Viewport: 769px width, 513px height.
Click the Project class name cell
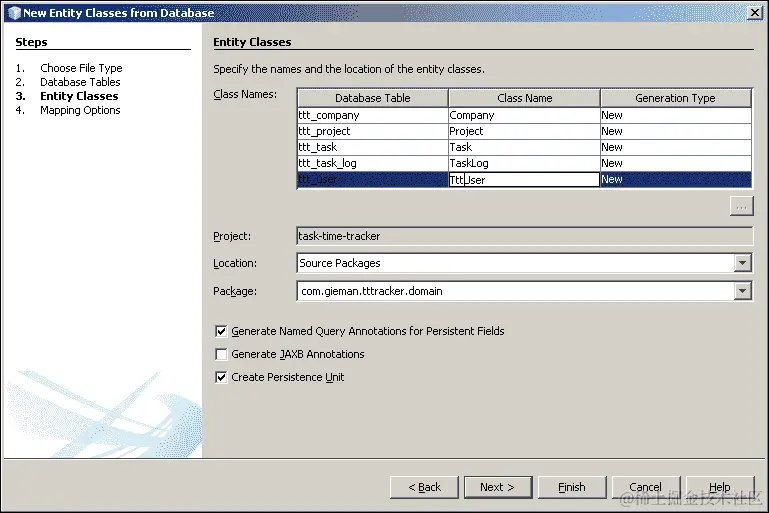524,131
